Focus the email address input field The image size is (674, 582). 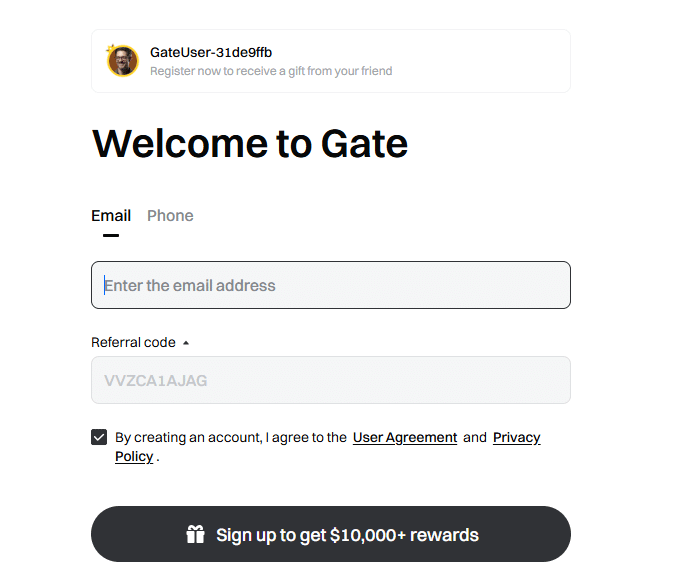pos(331,285)
